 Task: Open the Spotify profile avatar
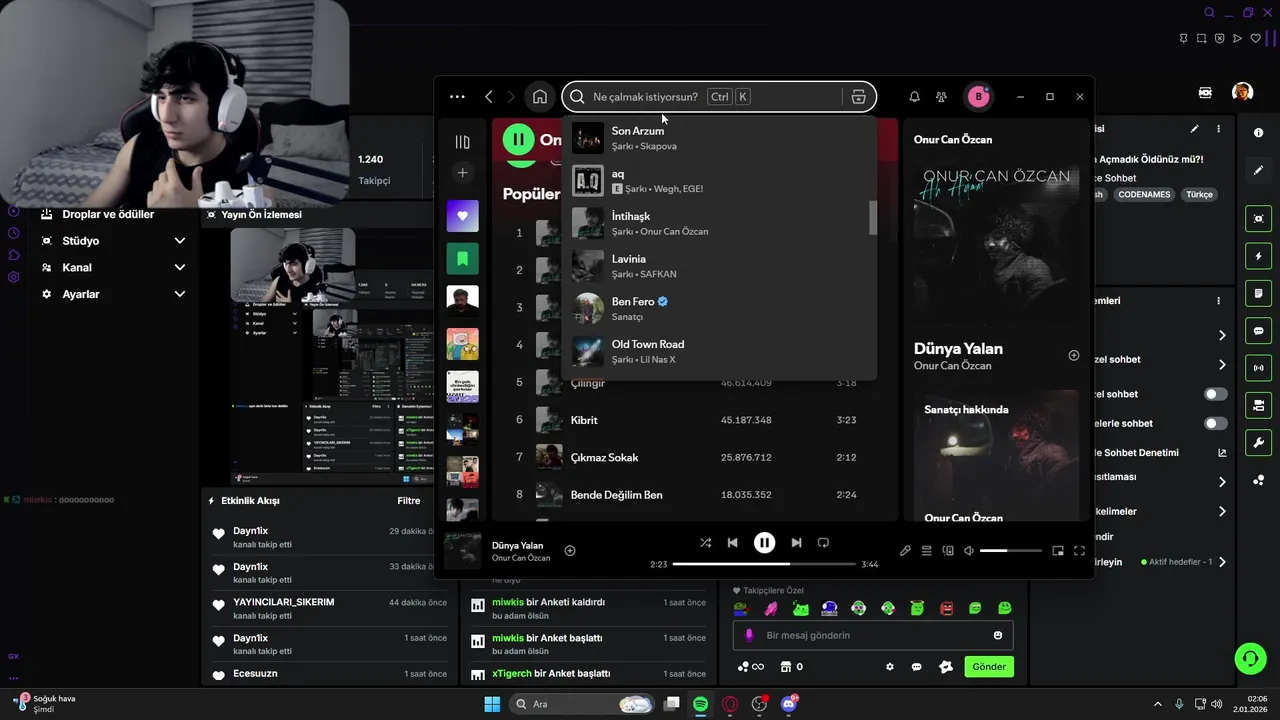point(978,97)
